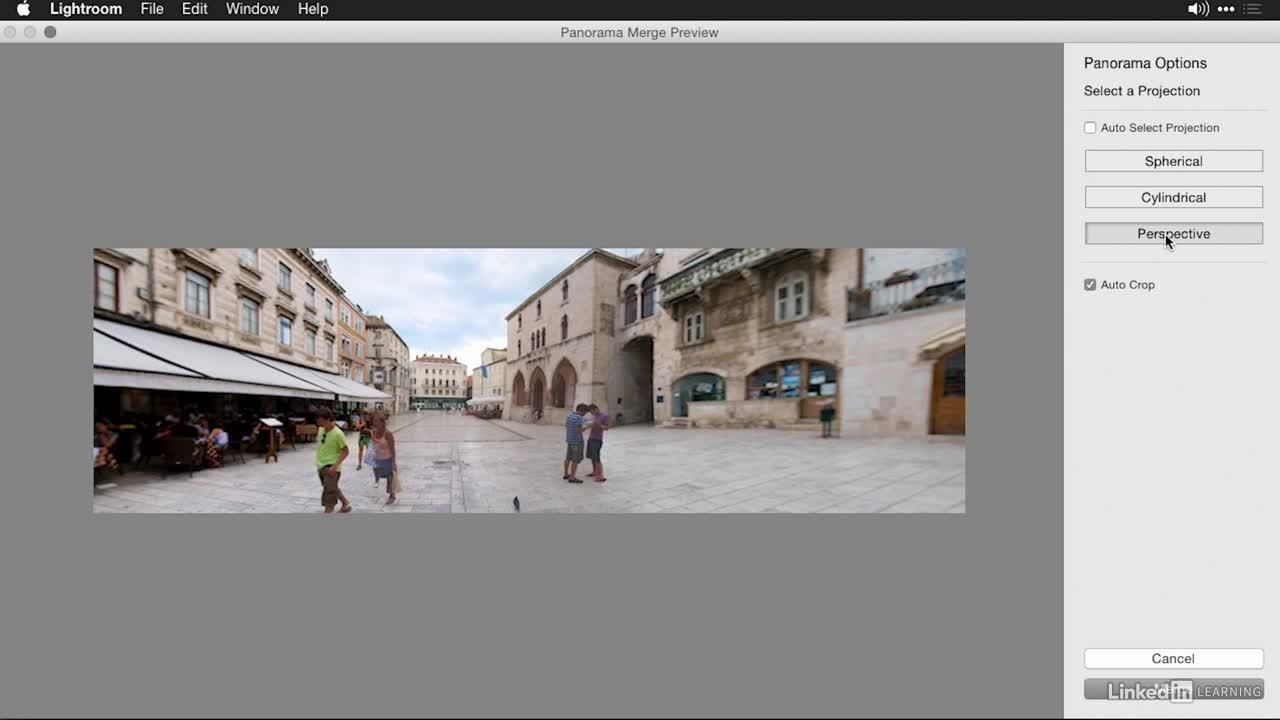Select the Spherical projection
The image size is (1280, 720).
coord(1173,161)
